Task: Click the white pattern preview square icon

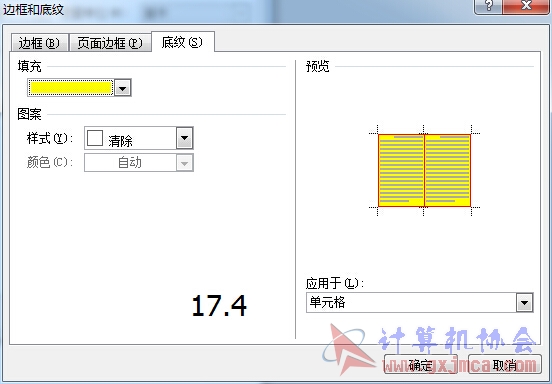Action: point(95,138)
